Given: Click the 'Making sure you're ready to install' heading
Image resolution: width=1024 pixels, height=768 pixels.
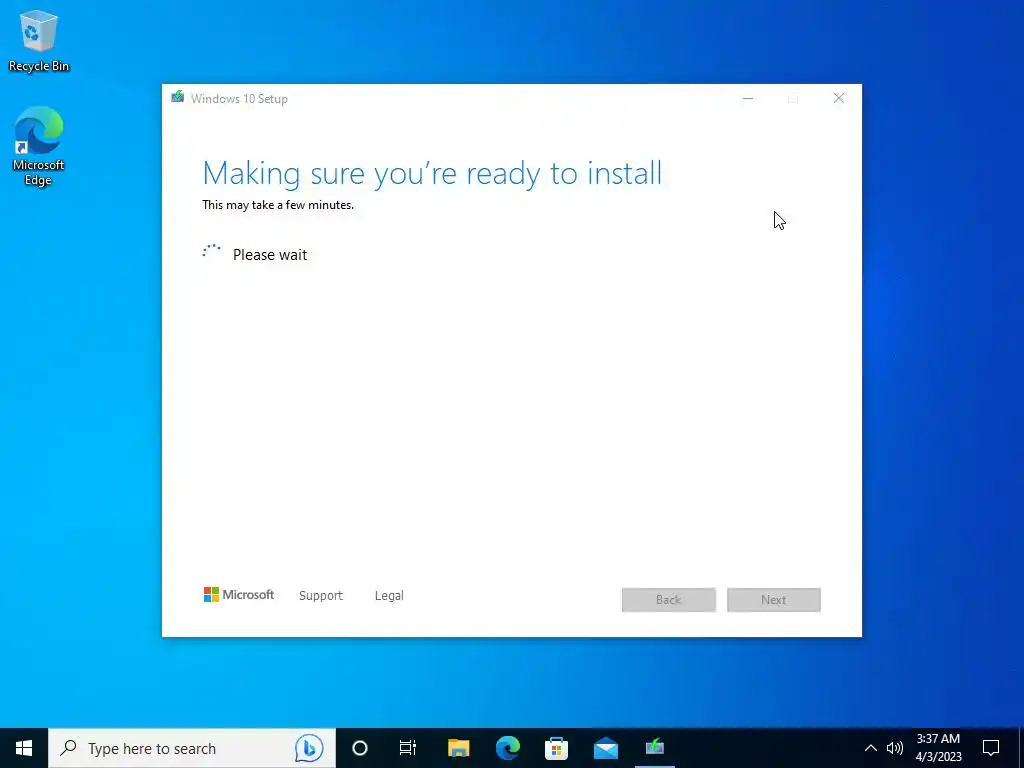Looking at the screenshot, I should click(x=432, y=174).
